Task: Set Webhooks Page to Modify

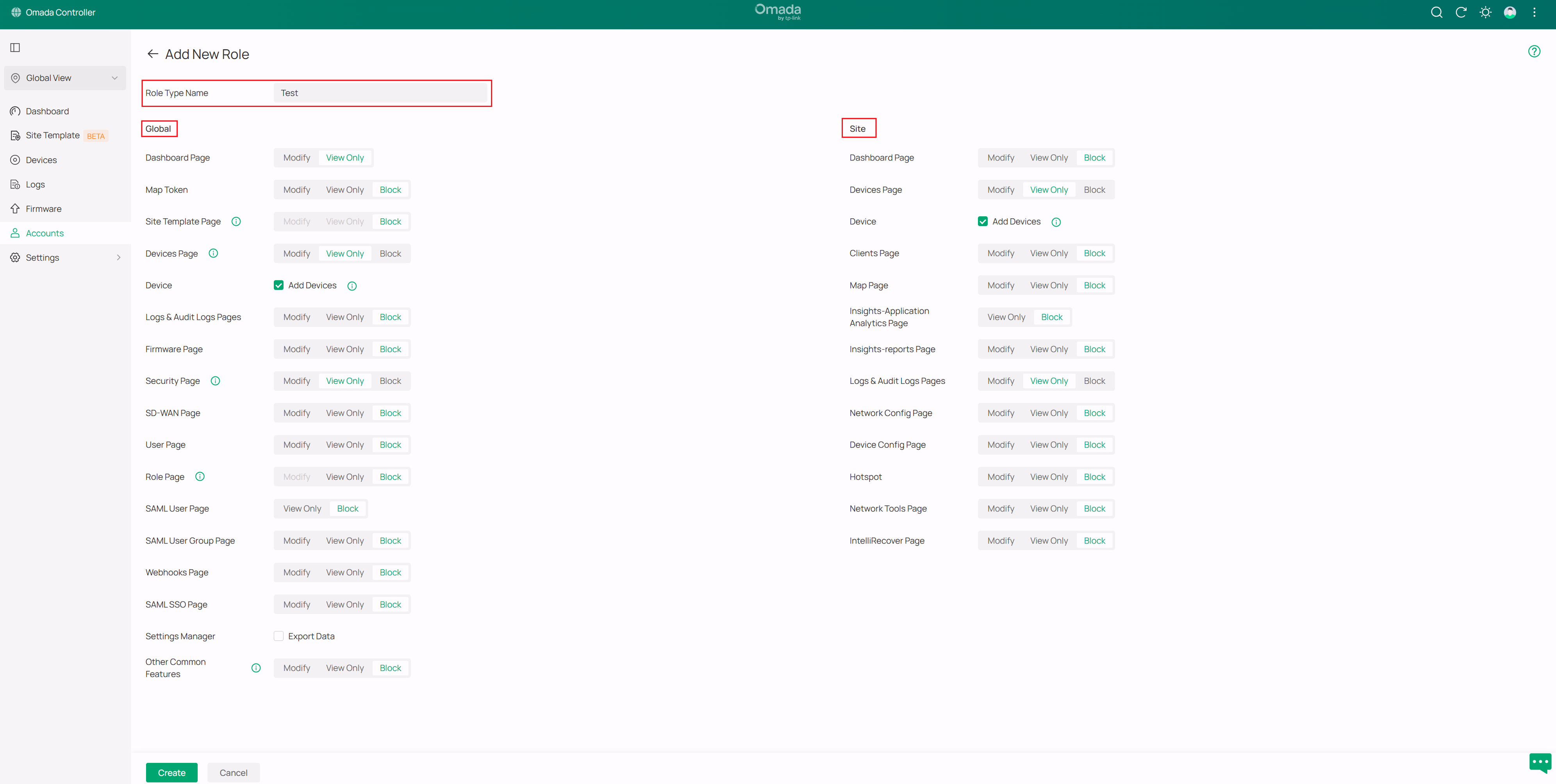Action: pos(296,572)
